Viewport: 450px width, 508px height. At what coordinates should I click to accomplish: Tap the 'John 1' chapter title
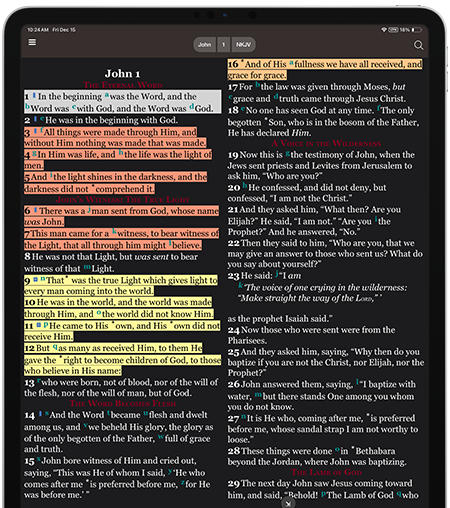(122, 73)
